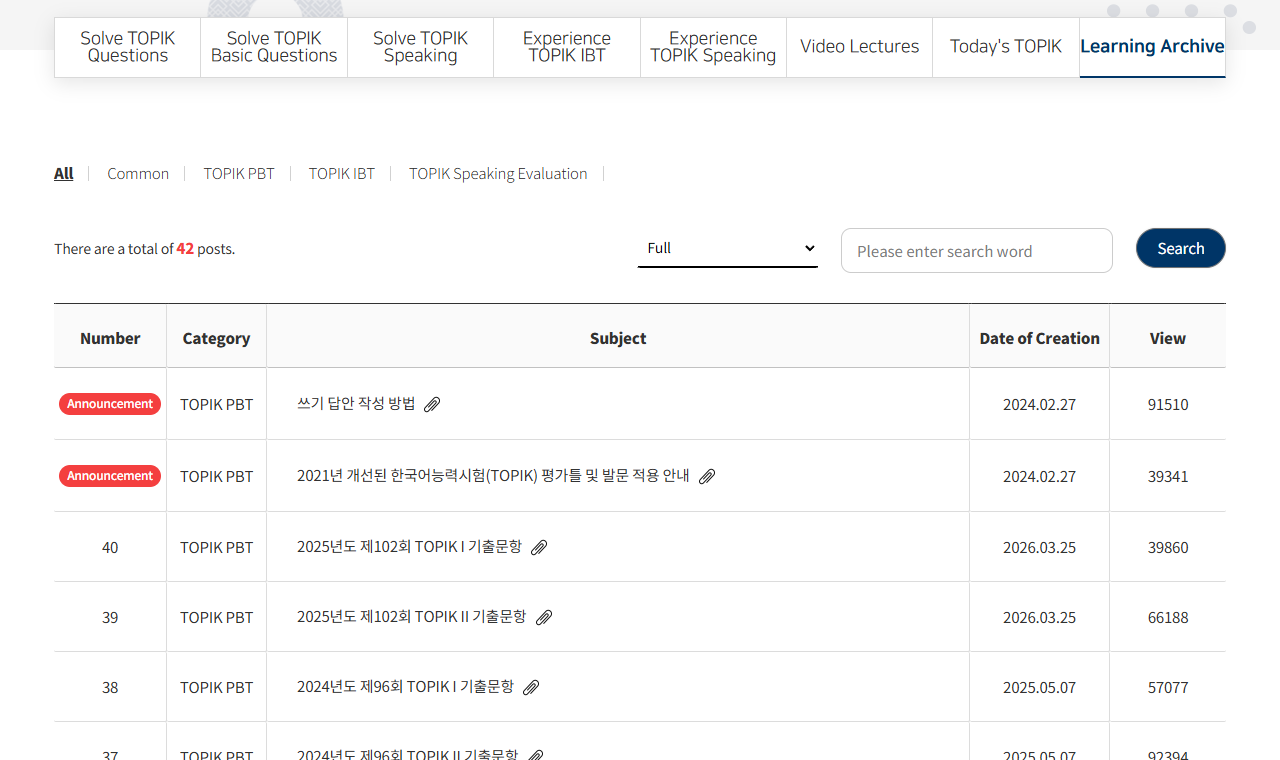Open post 2024년도 제96회 TOPIK I 기출문항
Screen dimensions: 1280x760
405,686
